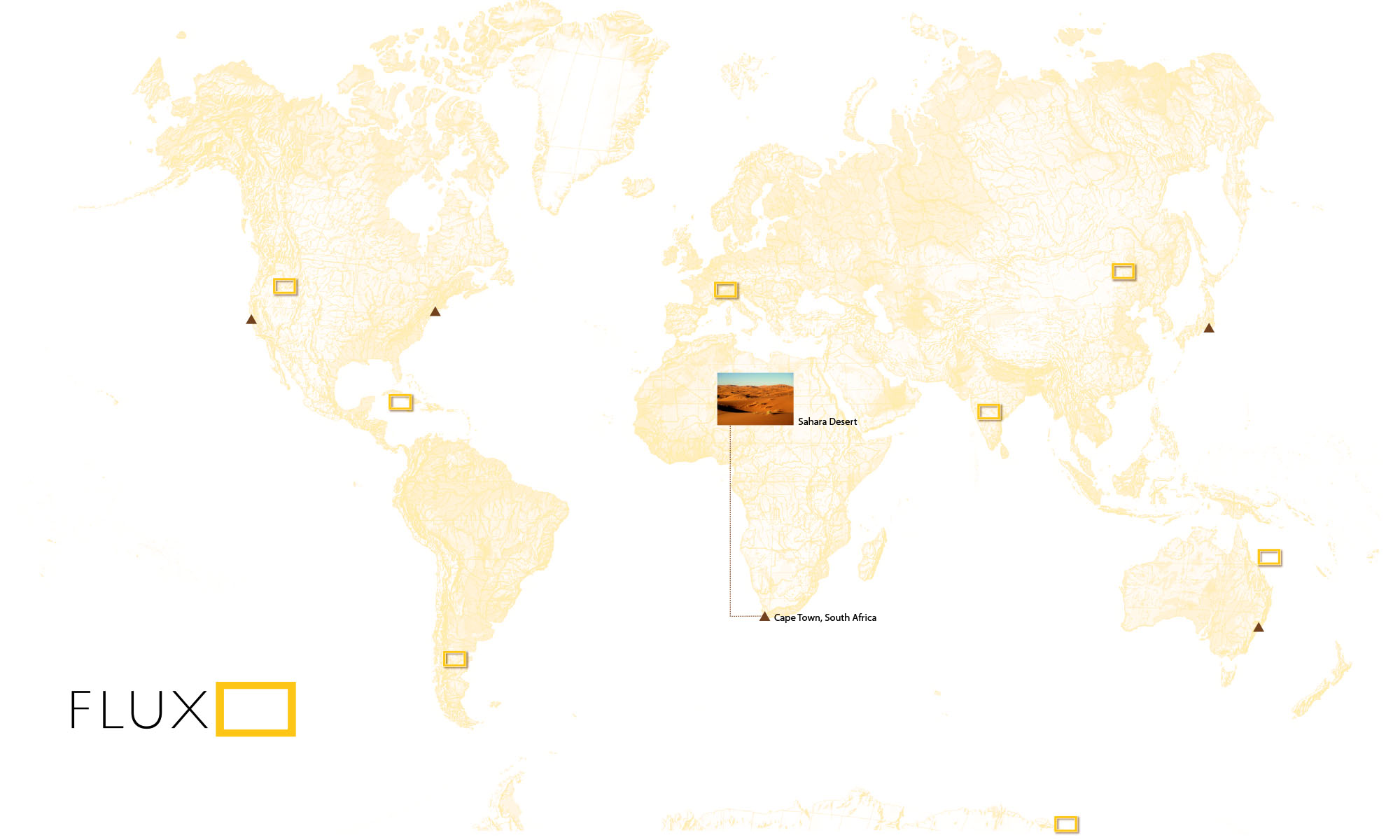Open the yellow frame marker off northeast Australia
Viewport: 1400px width, 840px height.
pos(1269,557)
